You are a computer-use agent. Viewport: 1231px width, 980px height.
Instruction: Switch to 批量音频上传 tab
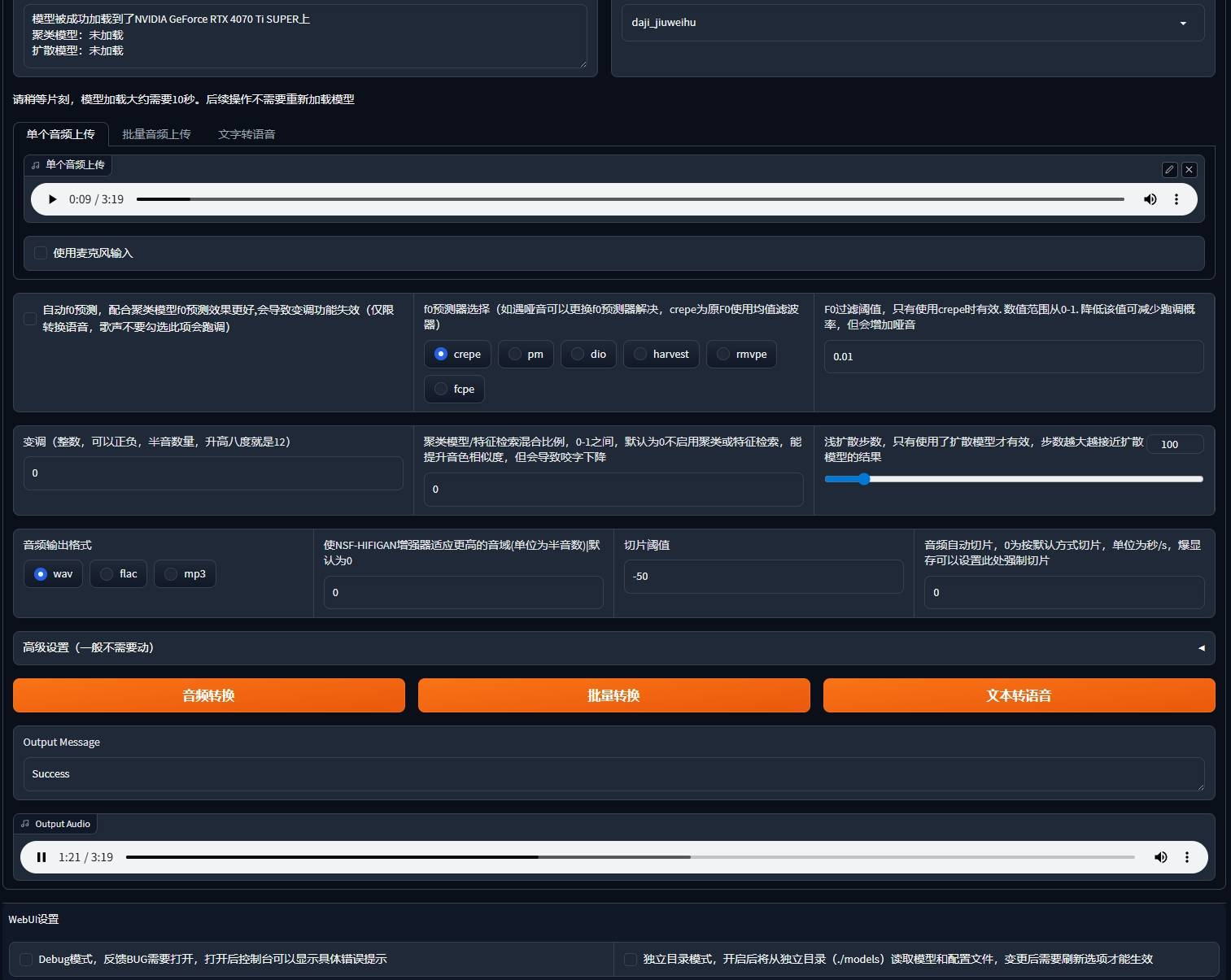point(156,134)
